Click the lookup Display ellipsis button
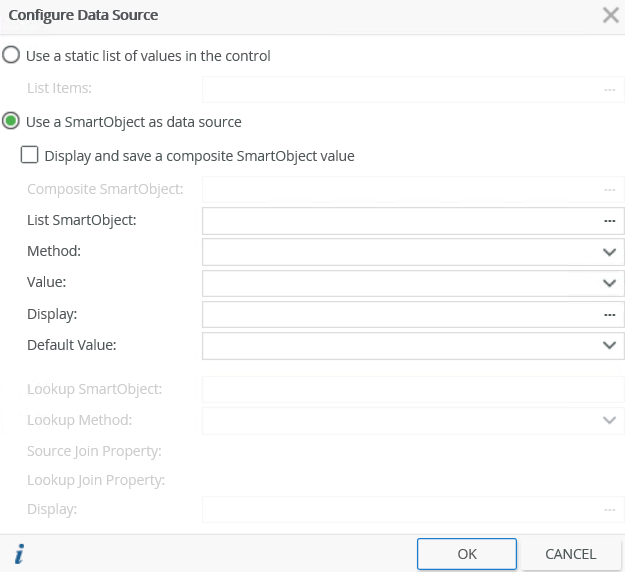 609,510
